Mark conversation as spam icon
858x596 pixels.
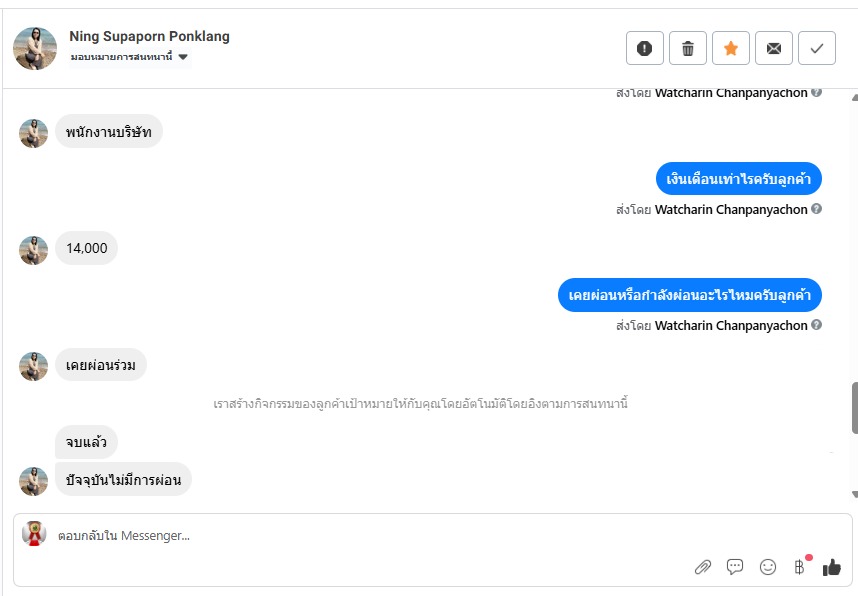point(645,48)
